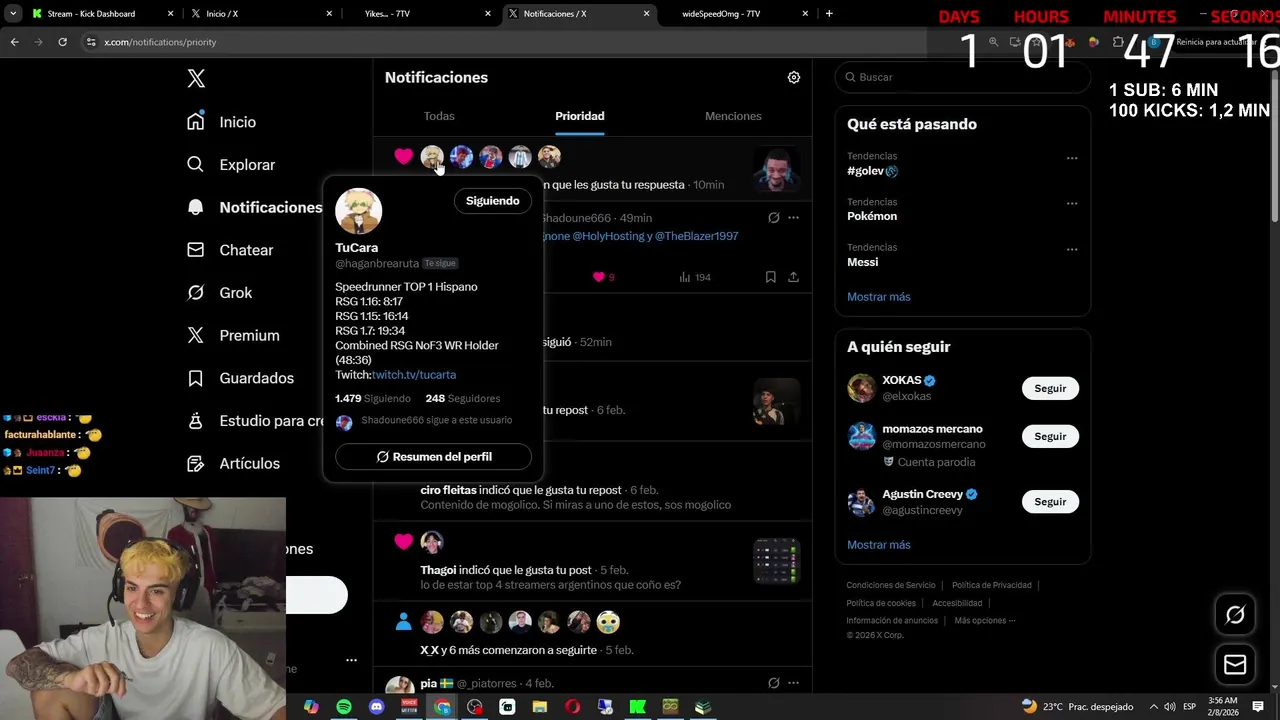Open File Explorer from taskbar
The width and height of the screenshot is (1280, 720).
(540, 707)
